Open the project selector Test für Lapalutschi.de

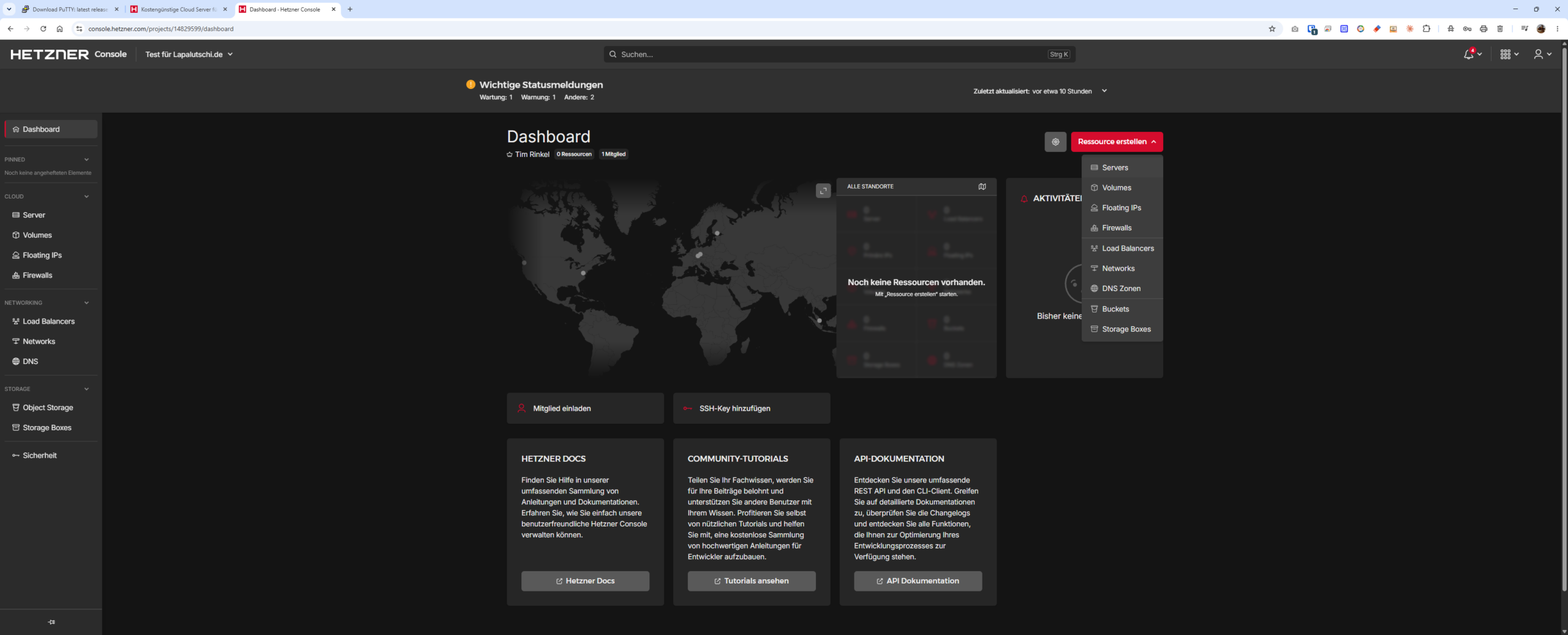(189, 54)
